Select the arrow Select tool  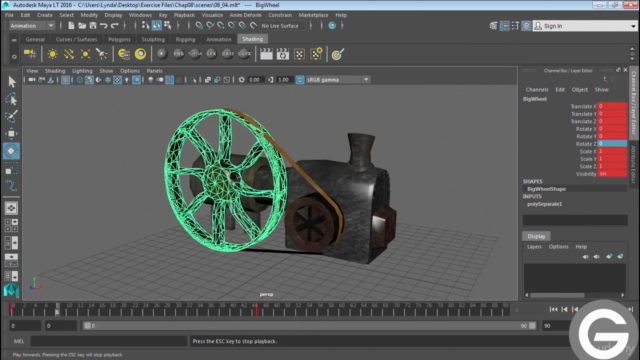pyautogui.click(x=11, y=82)
